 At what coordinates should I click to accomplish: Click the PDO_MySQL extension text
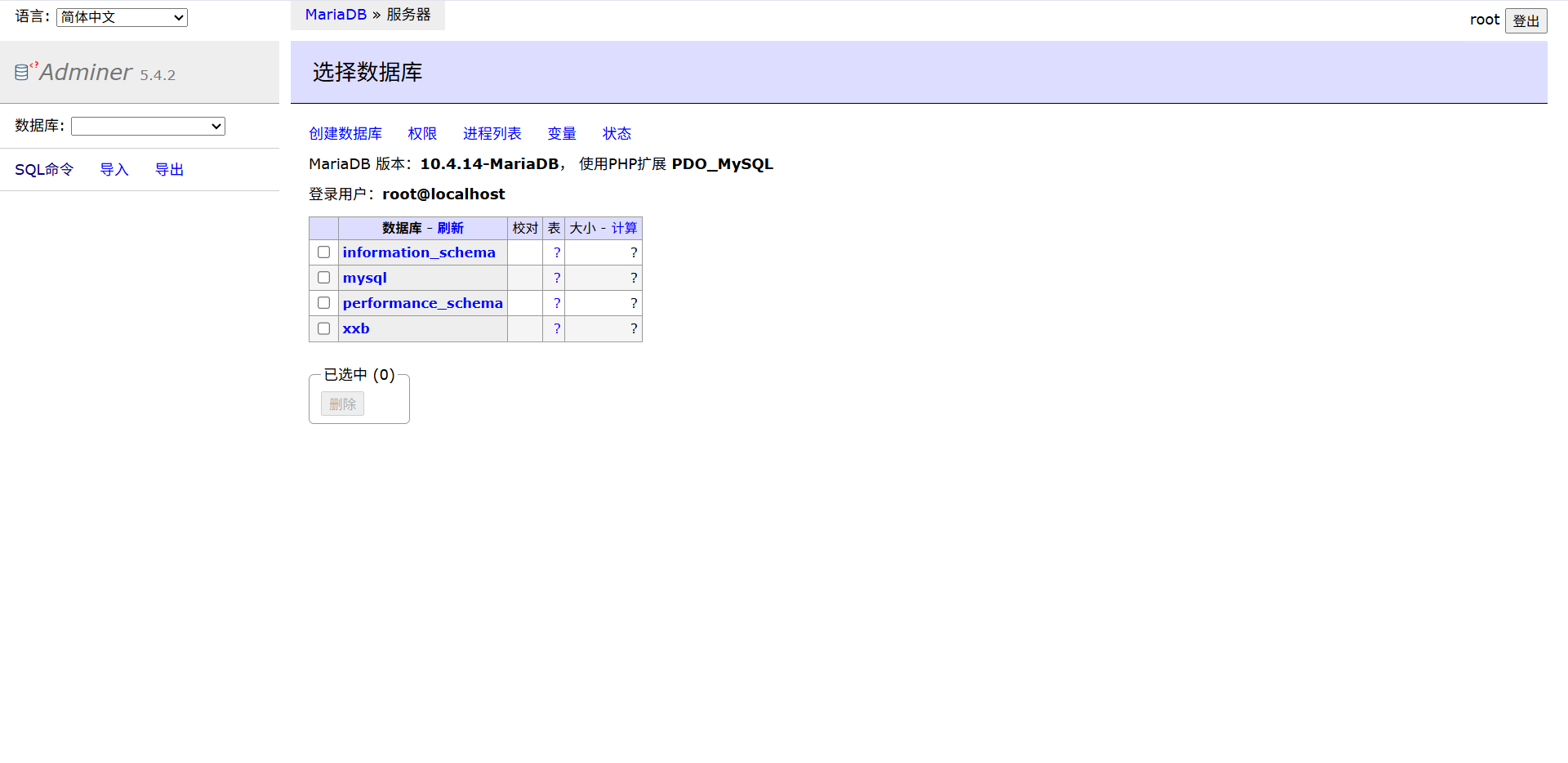tap(723, 163)
